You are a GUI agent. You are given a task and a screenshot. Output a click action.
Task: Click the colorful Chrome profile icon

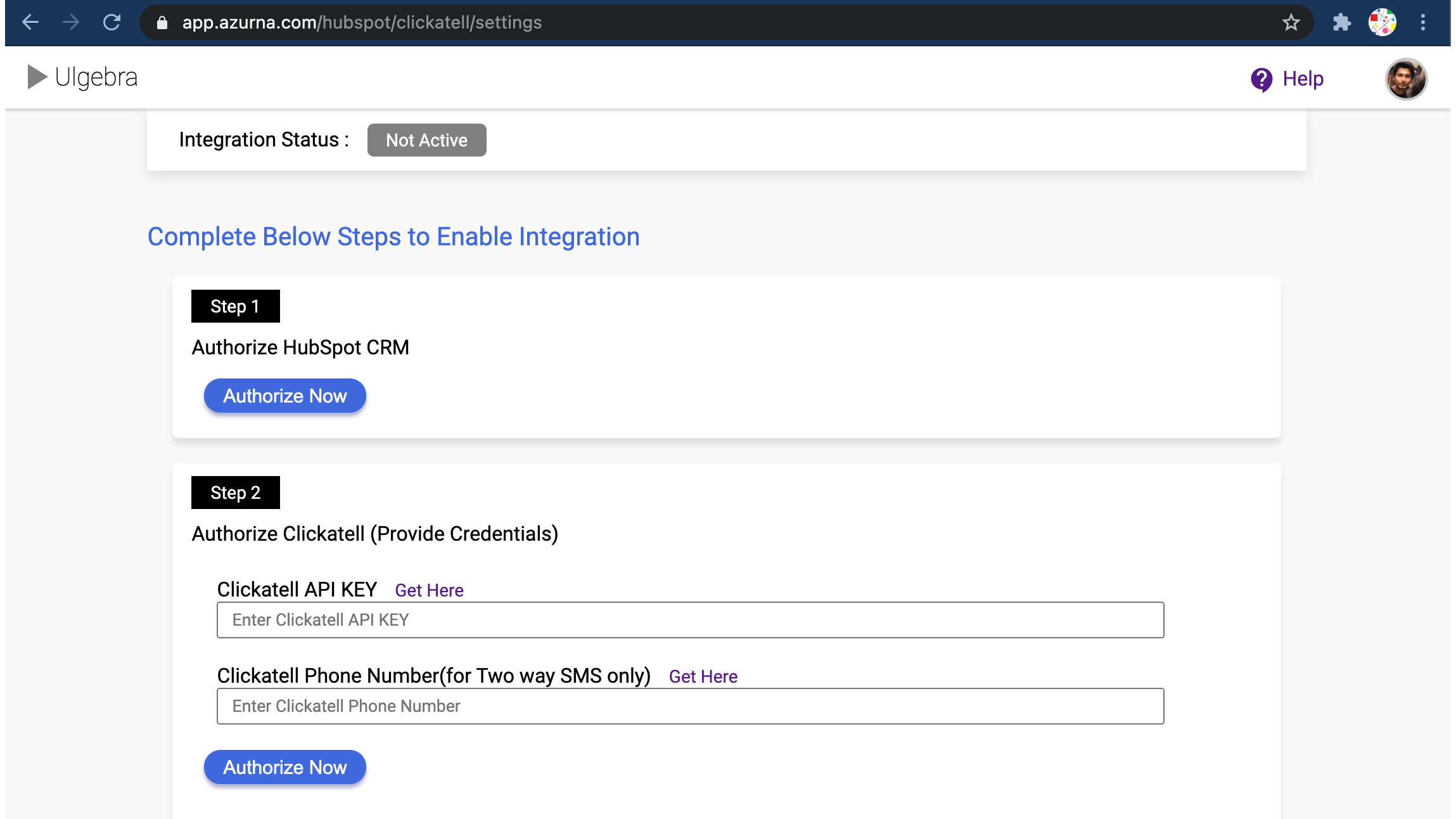[x=1382, y=23]
